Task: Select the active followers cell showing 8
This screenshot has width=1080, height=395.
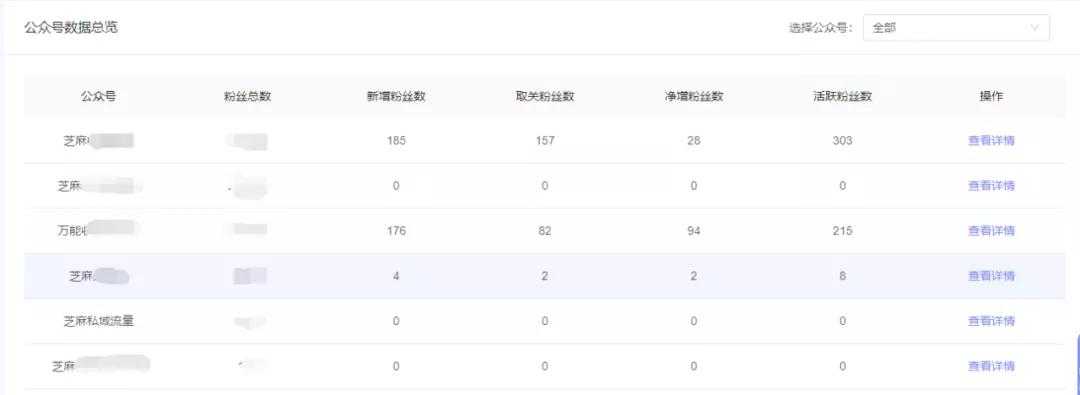Action: [842, 276]
